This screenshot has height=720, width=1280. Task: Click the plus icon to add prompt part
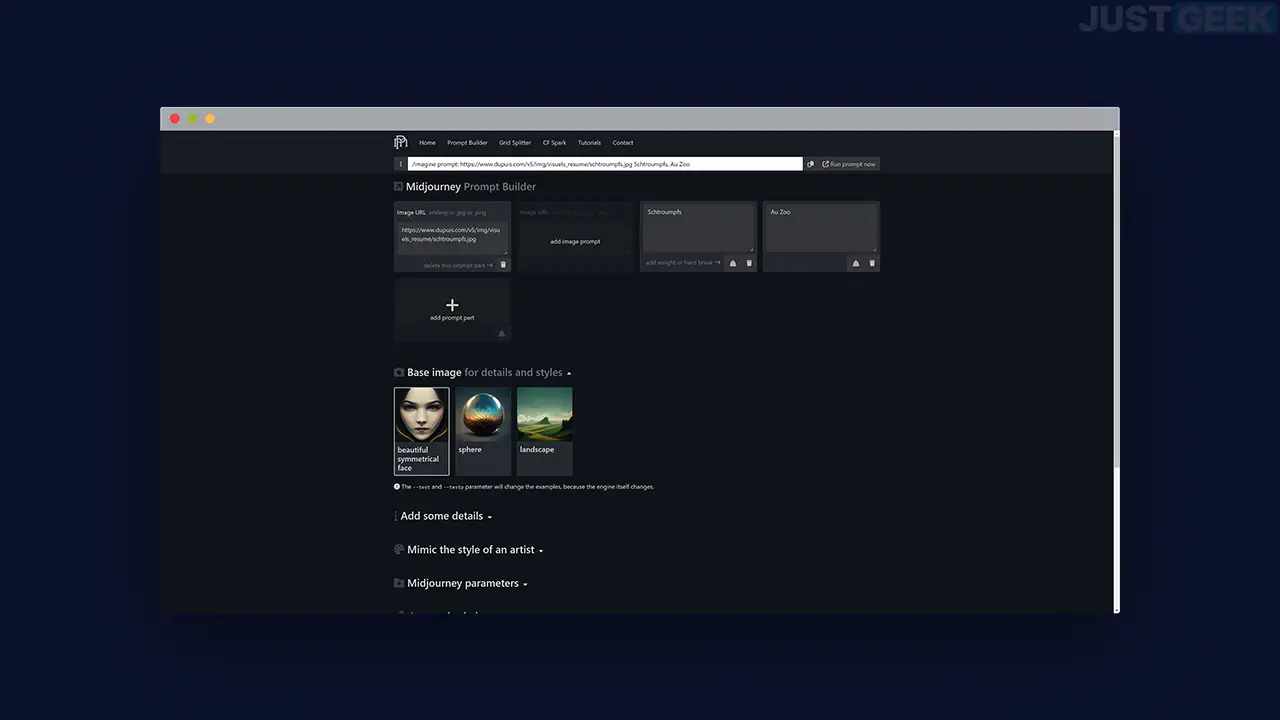(x=452, y=305)
